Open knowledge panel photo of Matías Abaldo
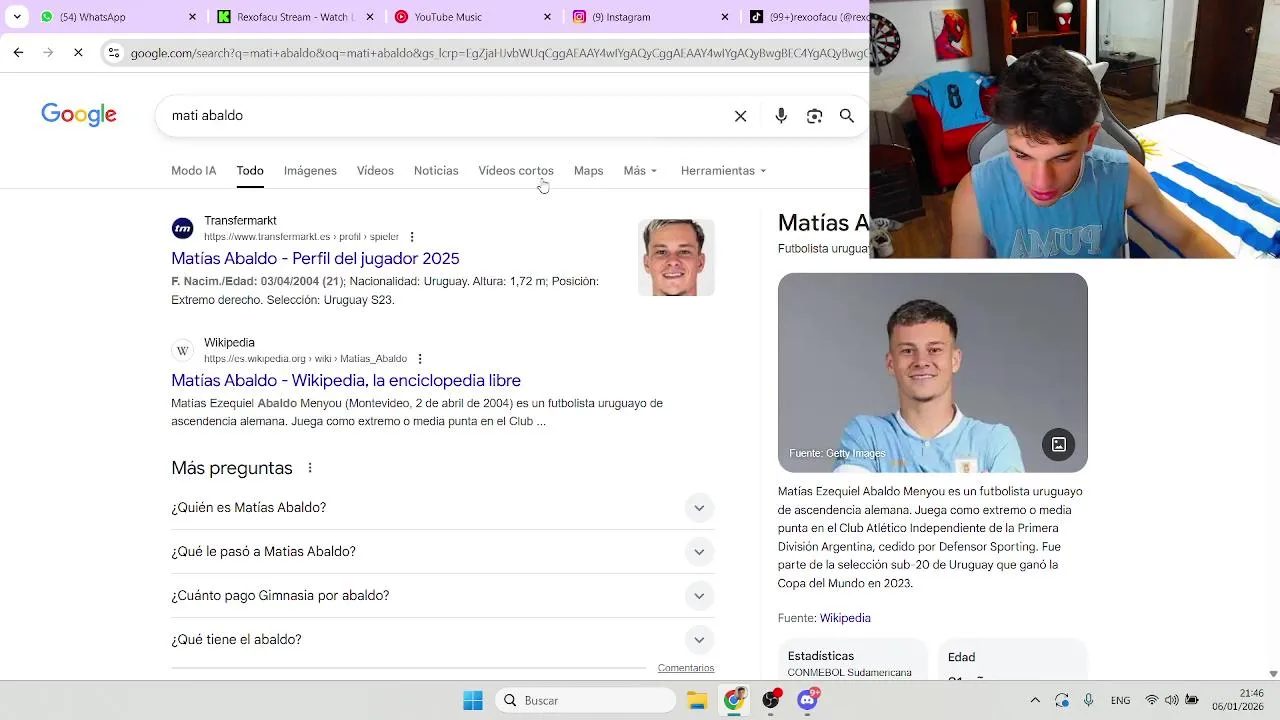Viewport: 1280px width, 720px height. (932, 372)
